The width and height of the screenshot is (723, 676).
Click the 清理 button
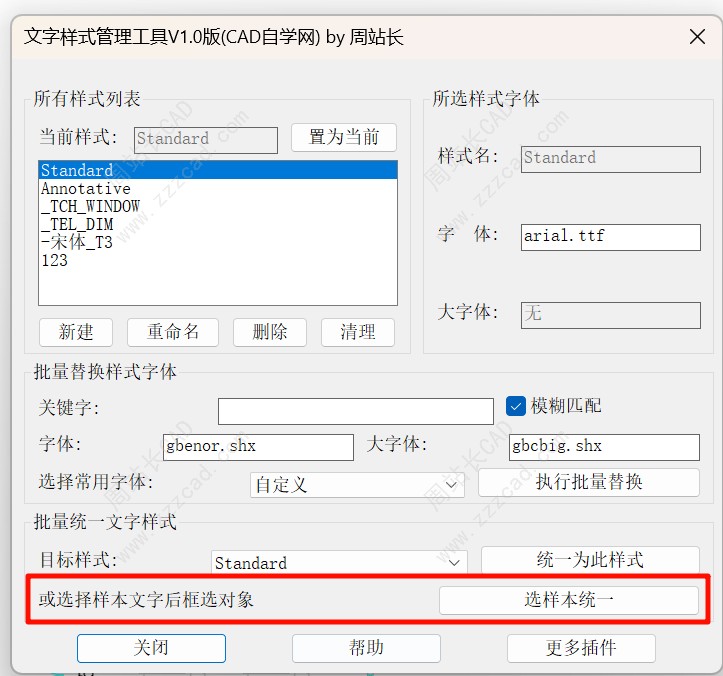tap(357, 332)
